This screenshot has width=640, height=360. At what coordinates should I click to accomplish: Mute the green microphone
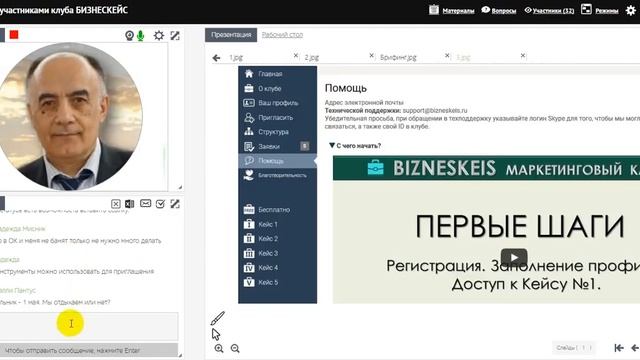pyautogui.click(x=141, y=36)
